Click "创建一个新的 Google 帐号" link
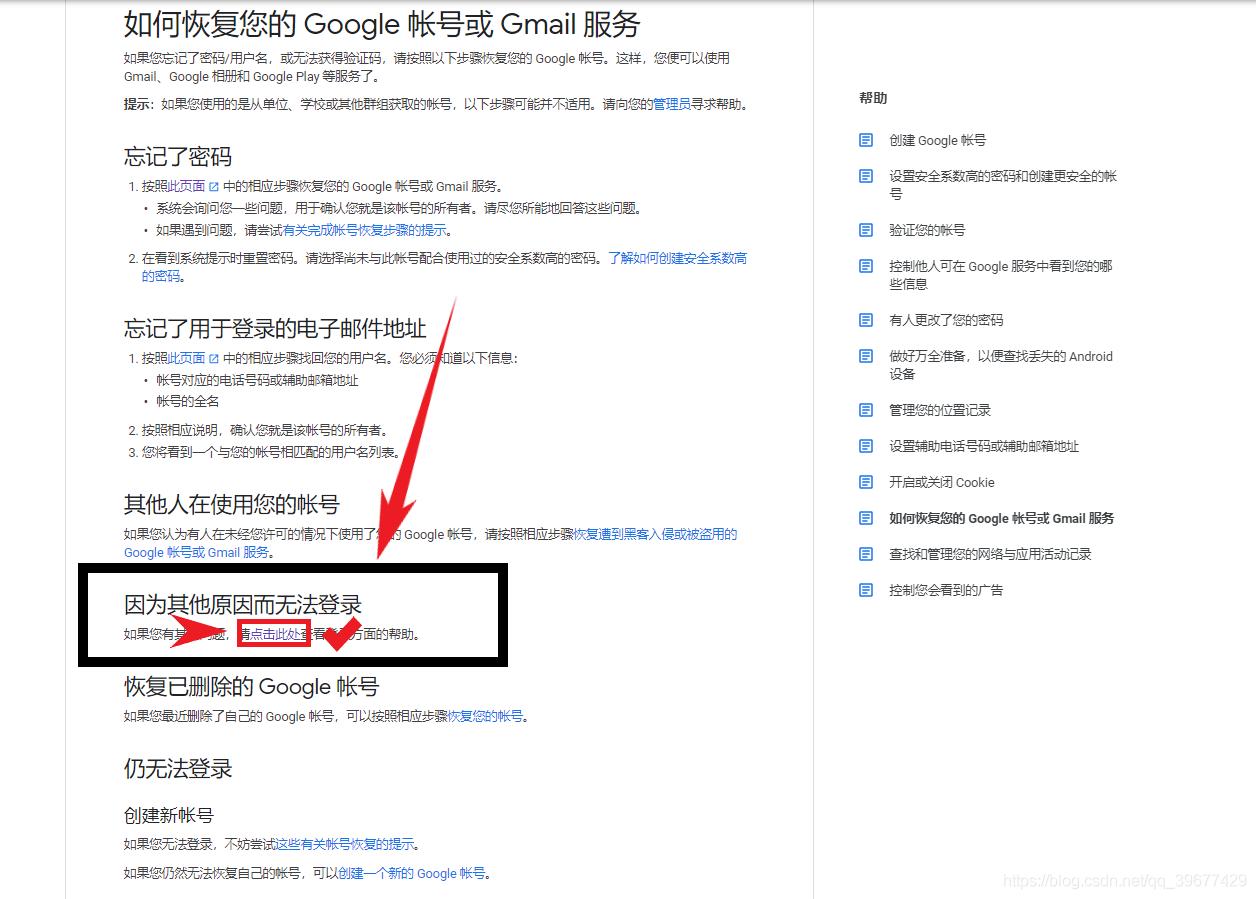 (x=413, y=873)
